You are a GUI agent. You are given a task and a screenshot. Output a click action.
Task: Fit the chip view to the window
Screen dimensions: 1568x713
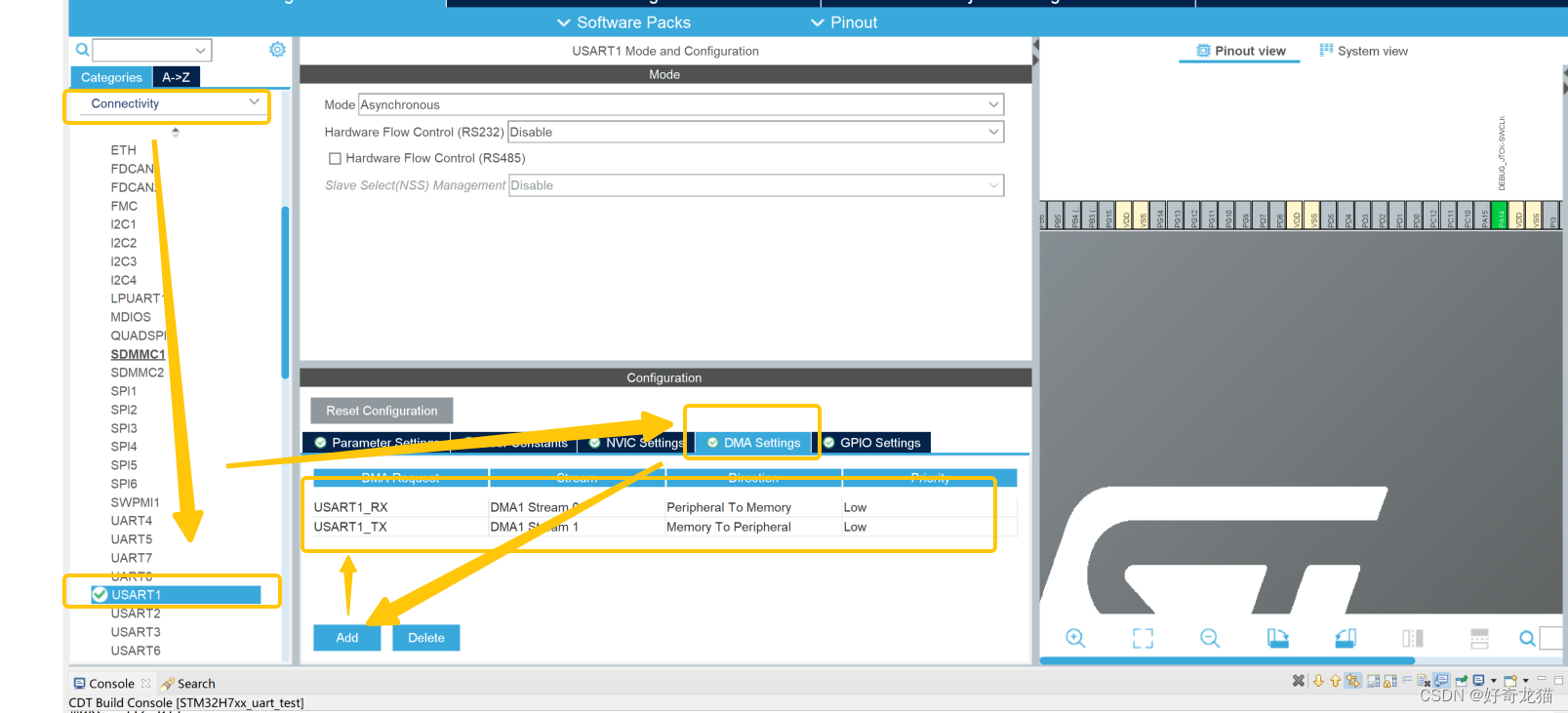pyautogui.click(x=1143, y=638)
